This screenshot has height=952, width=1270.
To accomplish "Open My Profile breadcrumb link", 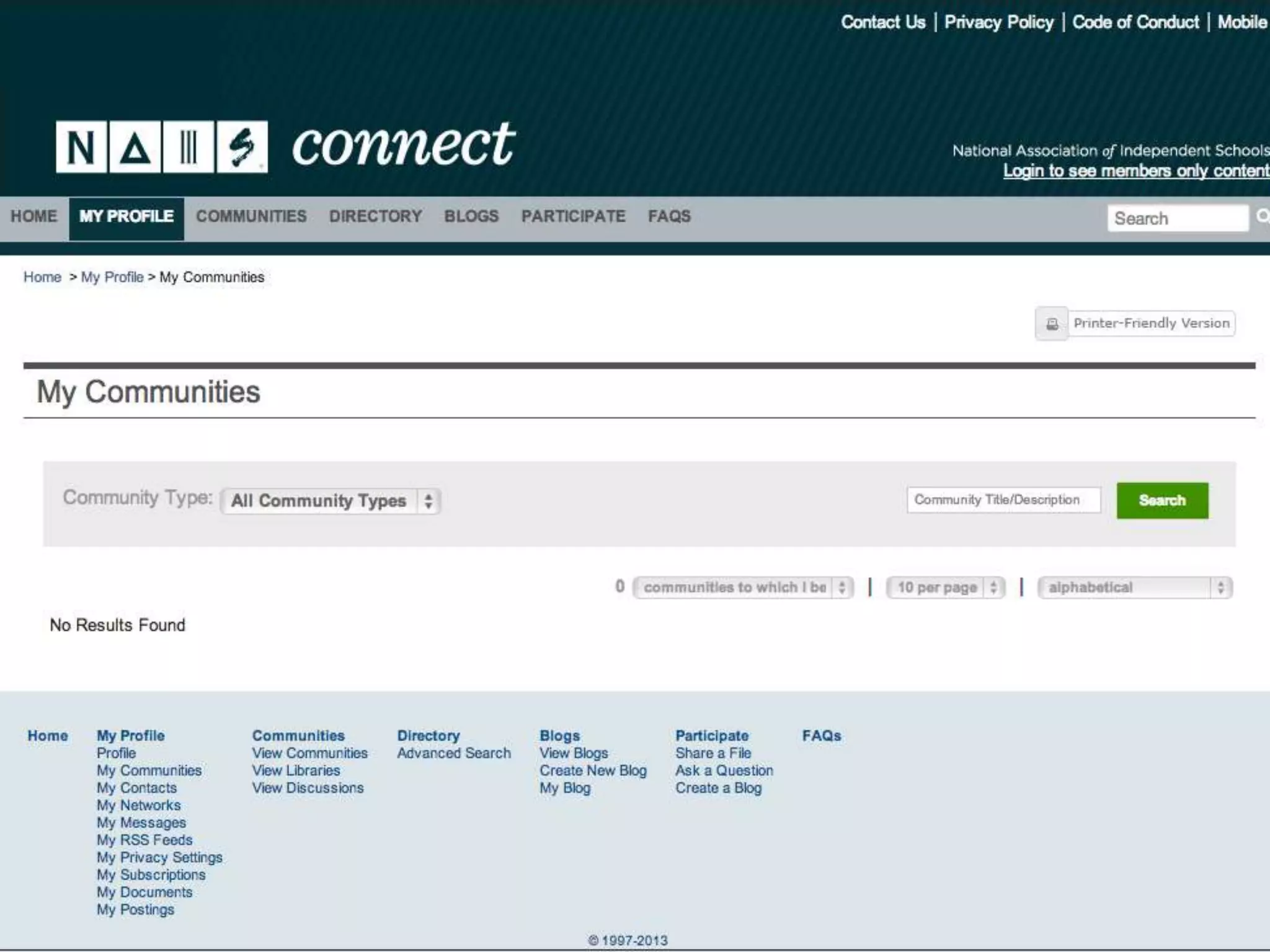I will [112, 277].
